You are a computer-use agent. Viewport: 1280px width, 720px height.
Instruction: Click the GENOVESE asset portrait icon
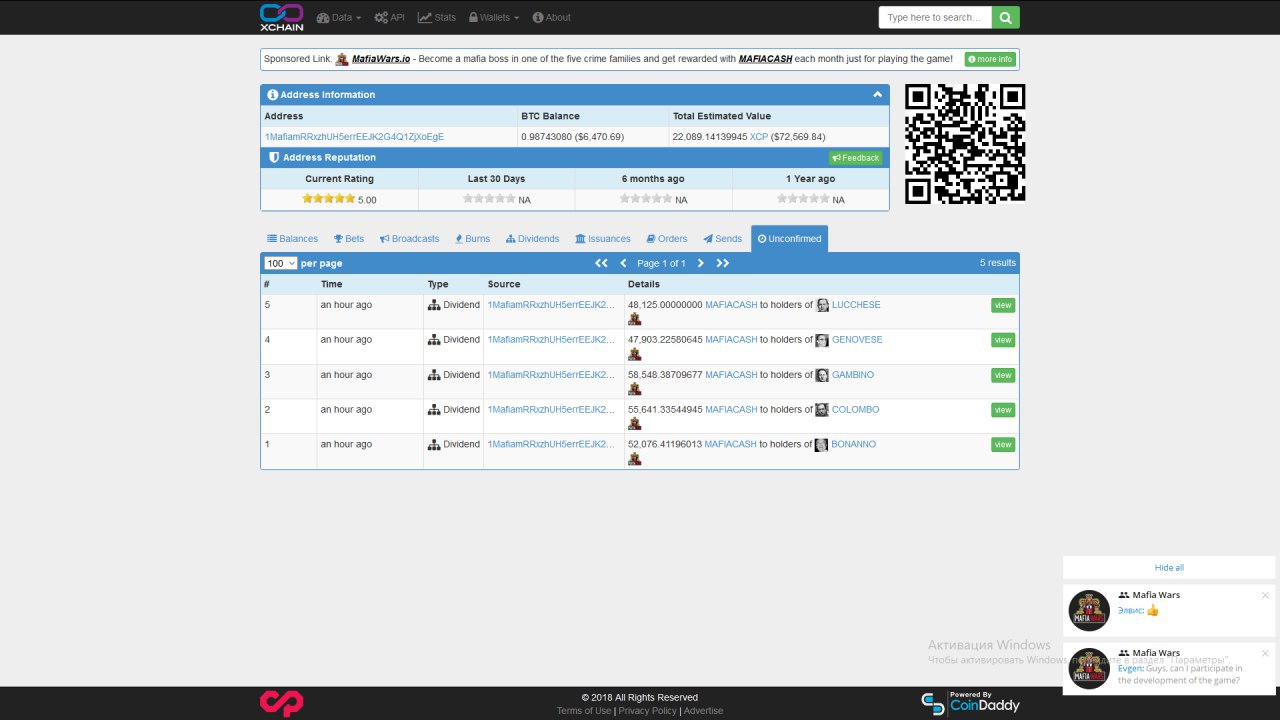(x=822, y=340)
